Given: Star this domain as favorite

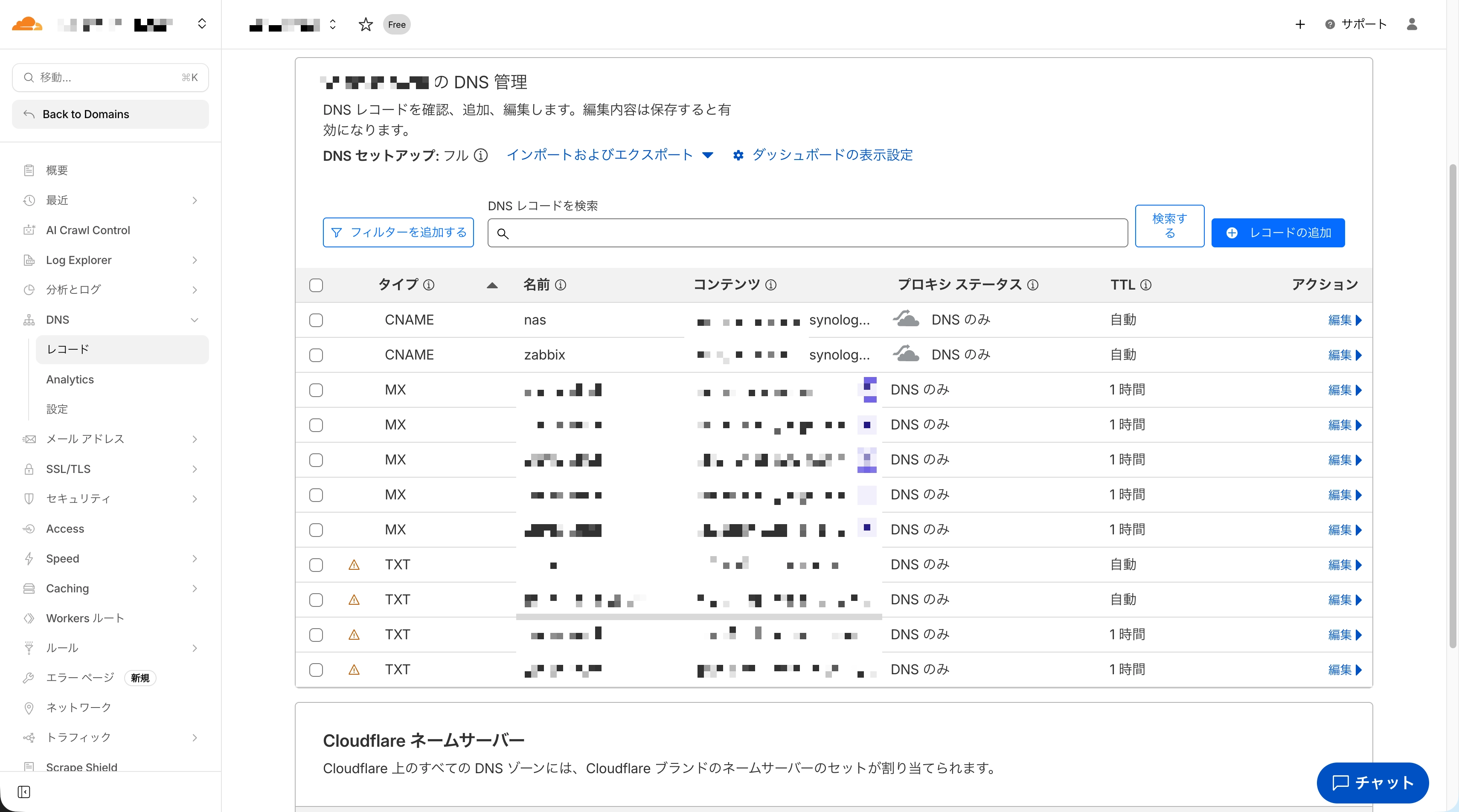Looking at the screenshot, I should click(365, 24).
